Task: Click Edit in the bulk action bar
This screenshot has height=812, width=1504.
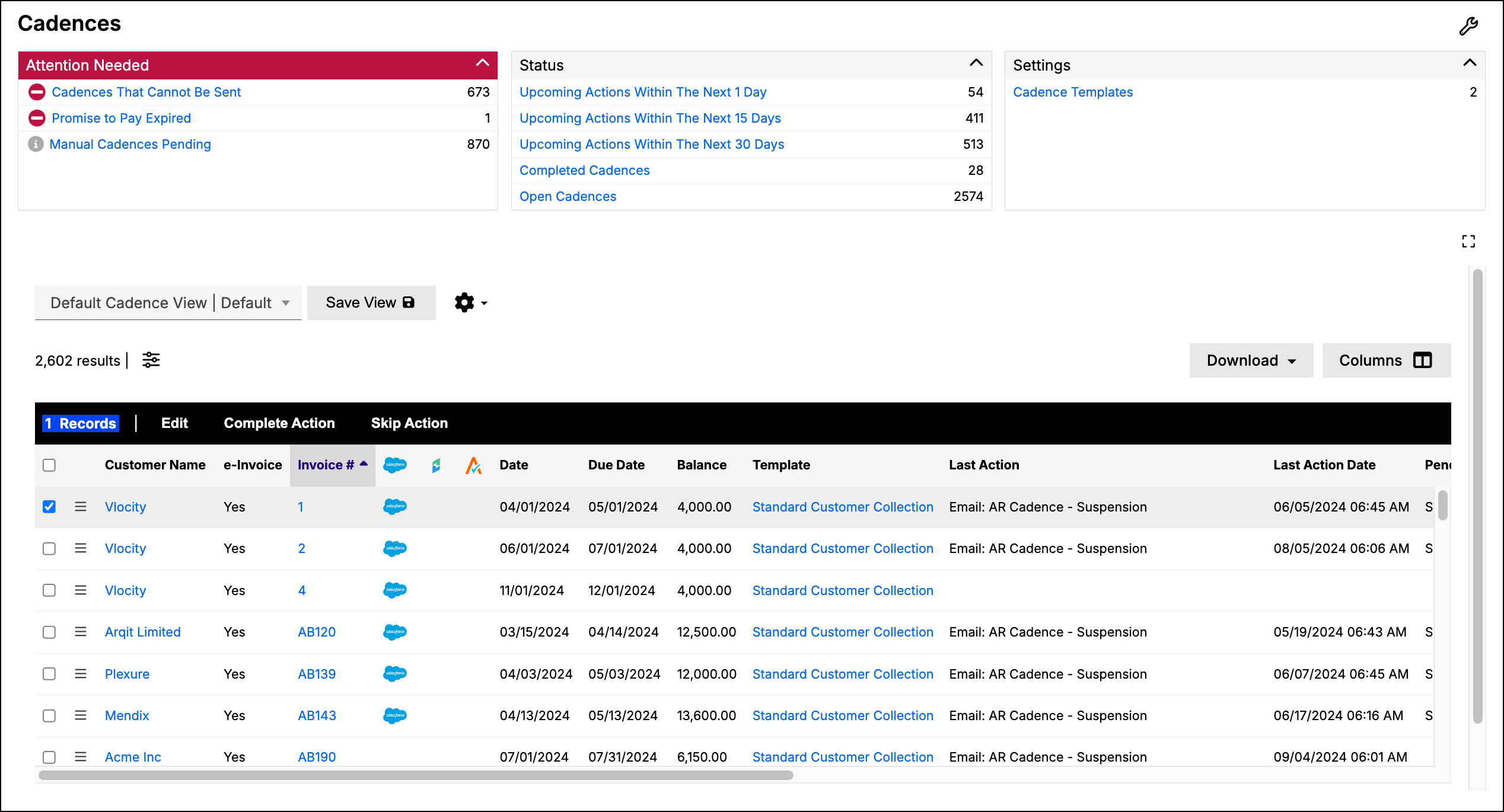Action: coord(174,423)
